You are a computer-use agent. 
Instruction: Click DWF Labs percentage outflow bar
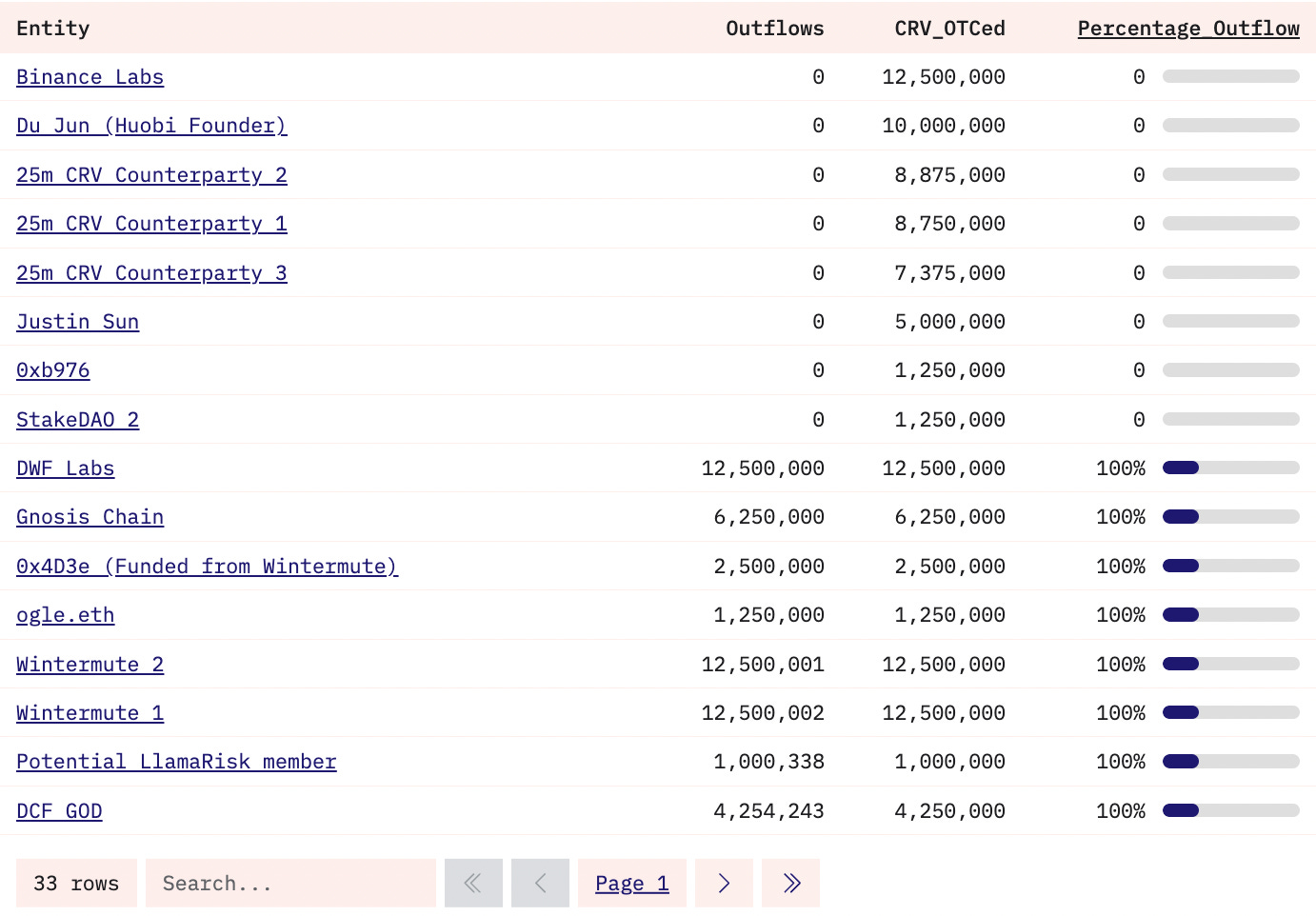[x=1231, y=468]
